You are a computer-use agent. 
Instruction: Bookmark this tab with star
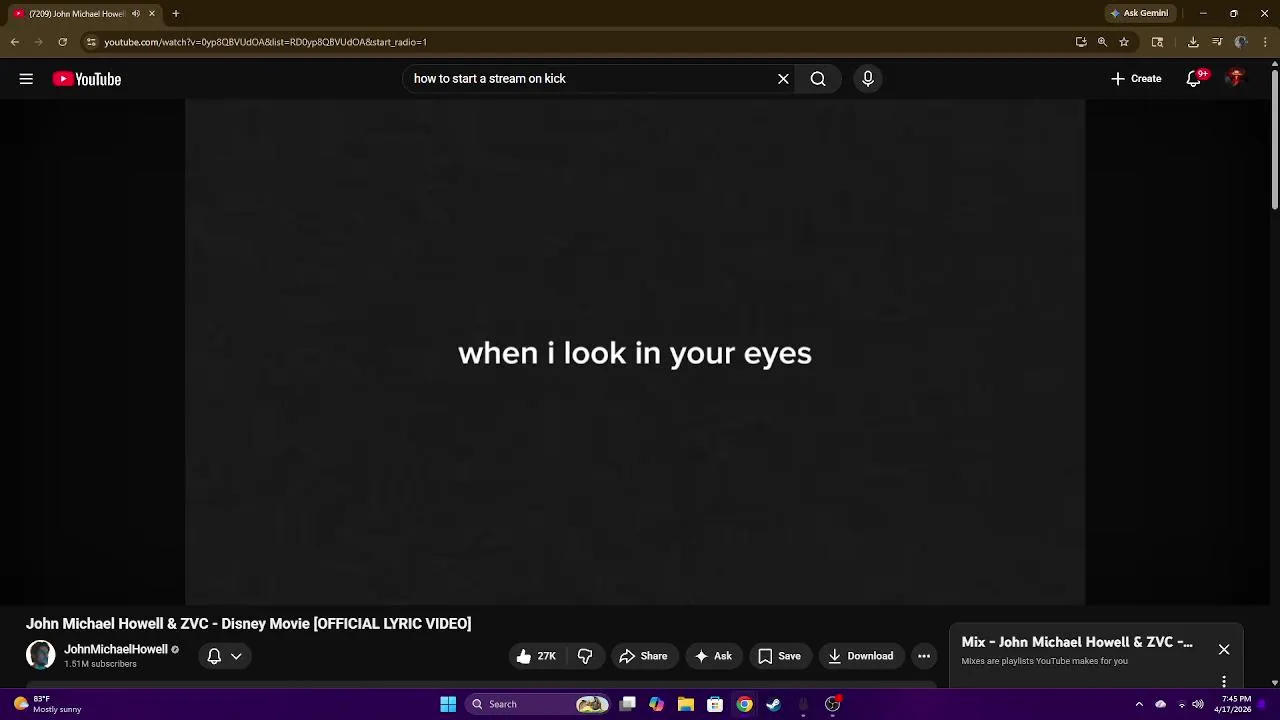(1124, 42)
